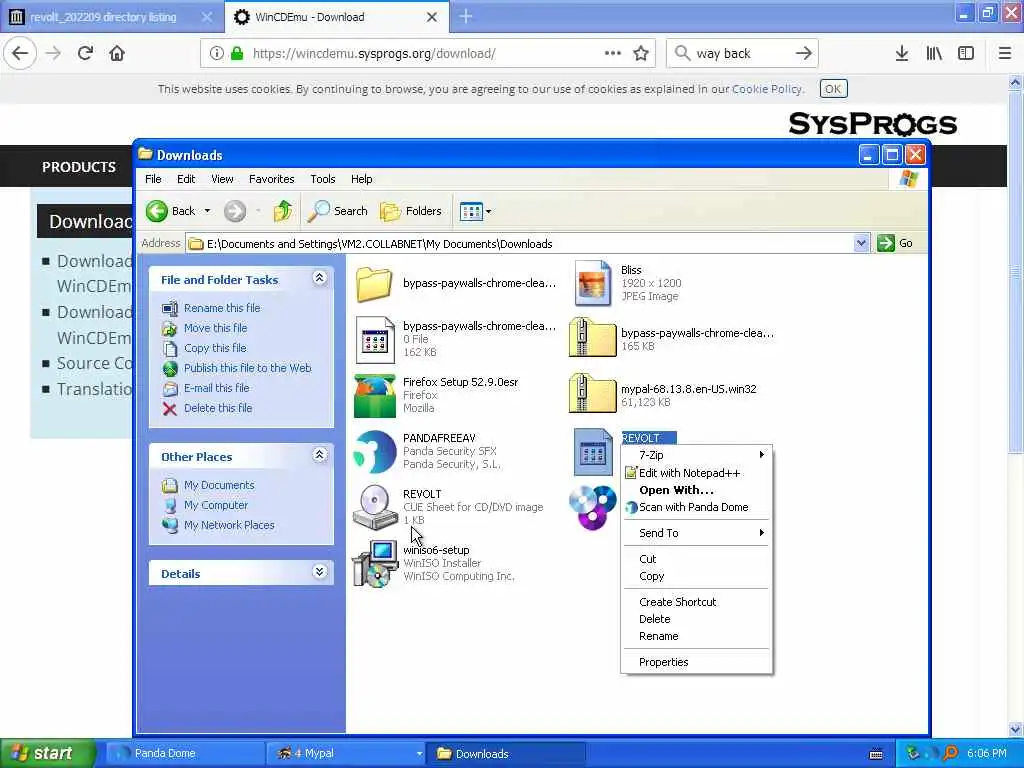Choose Delete from the context menu

(696, 619)
